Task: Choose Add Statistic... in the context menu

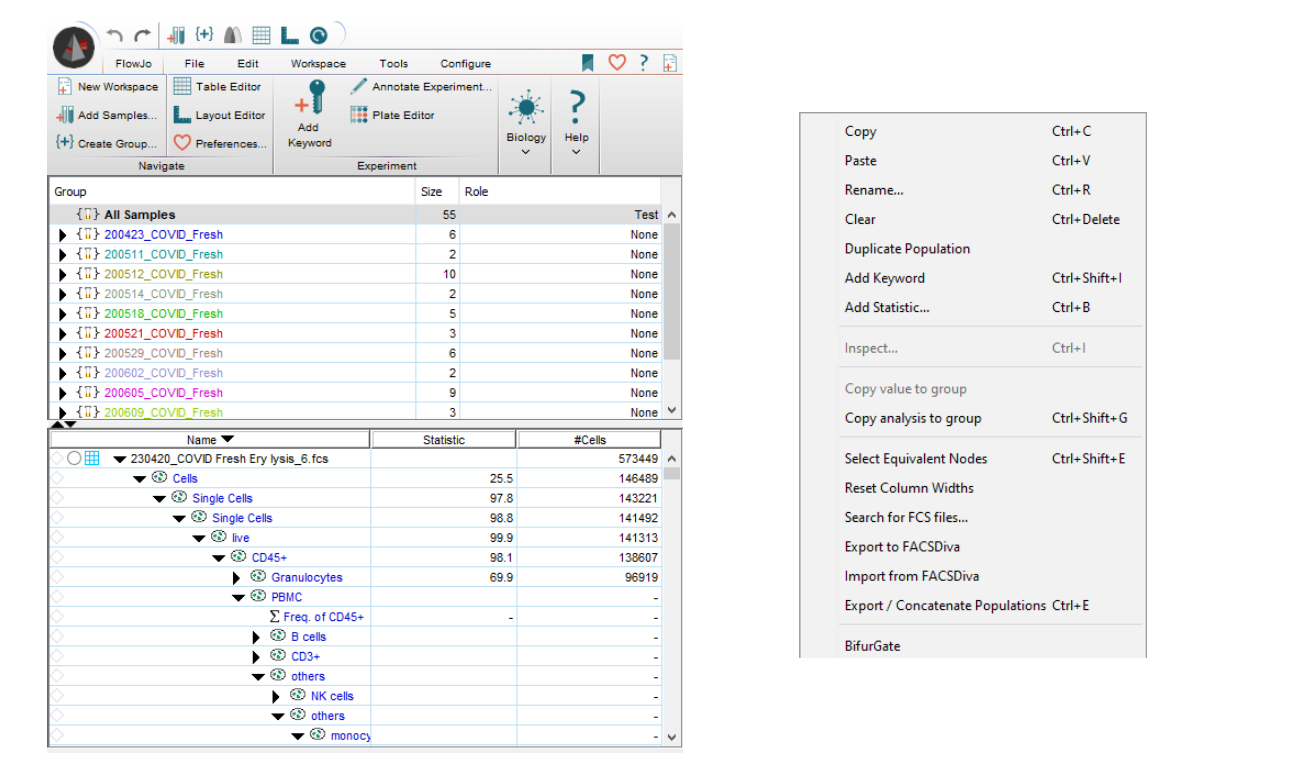Action: pyautogui.click(x=887, y=308)
